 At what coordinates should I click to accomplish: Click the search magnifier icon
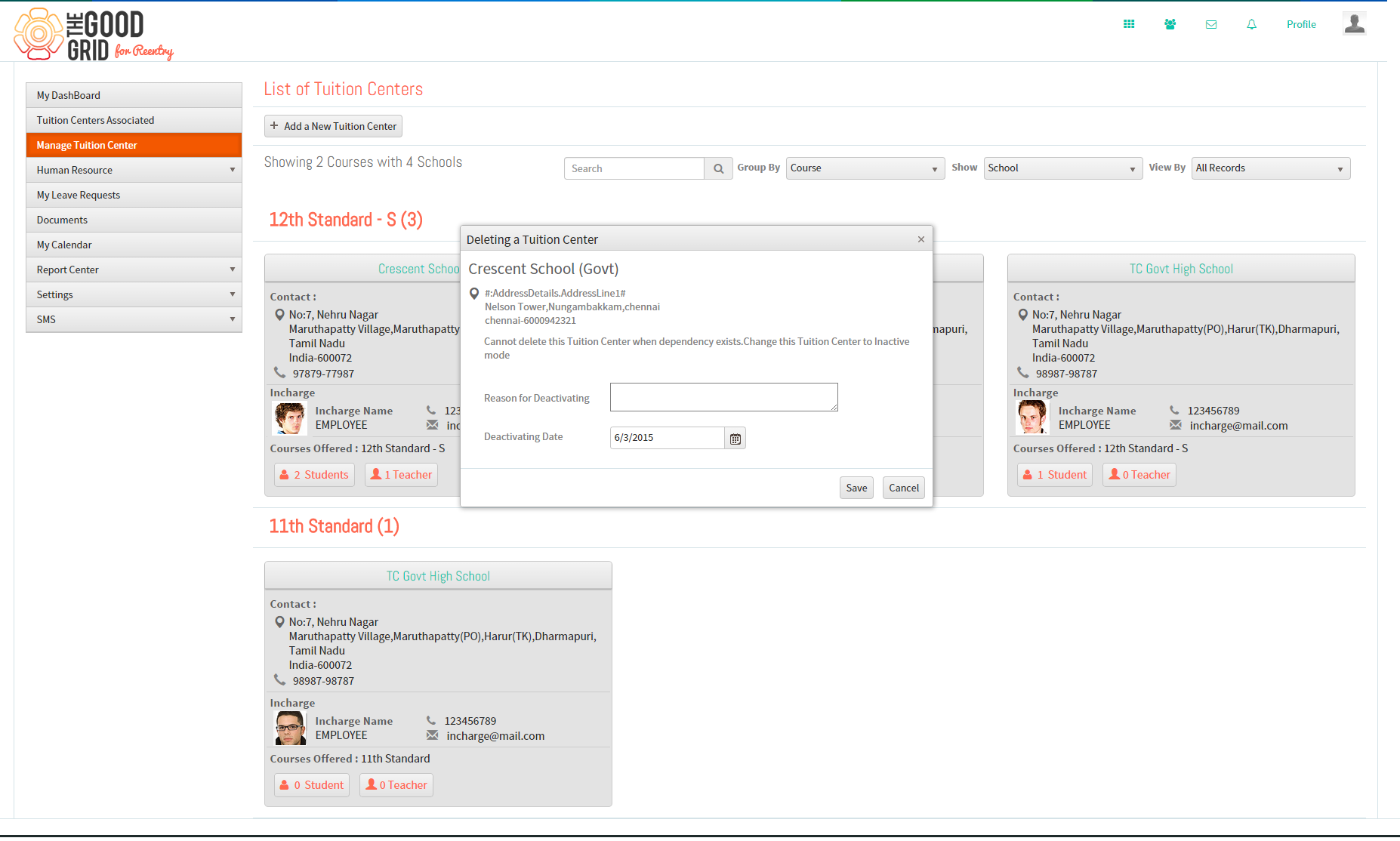(x=718, y=168)
